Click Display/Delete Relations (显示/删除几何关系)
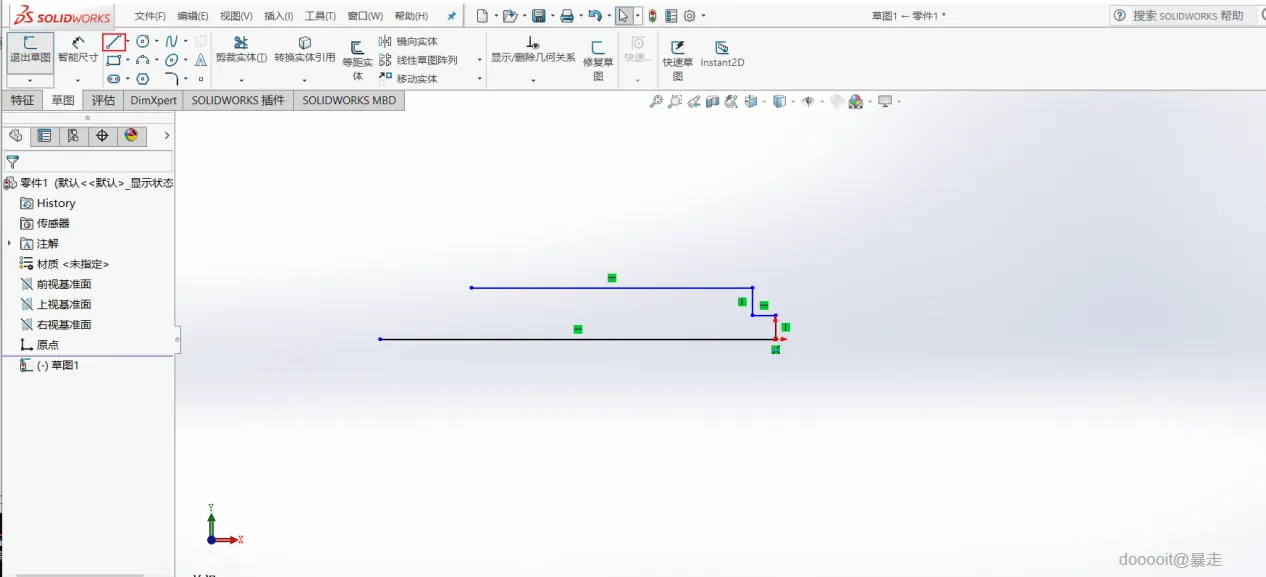 click(x=533, y=50)
